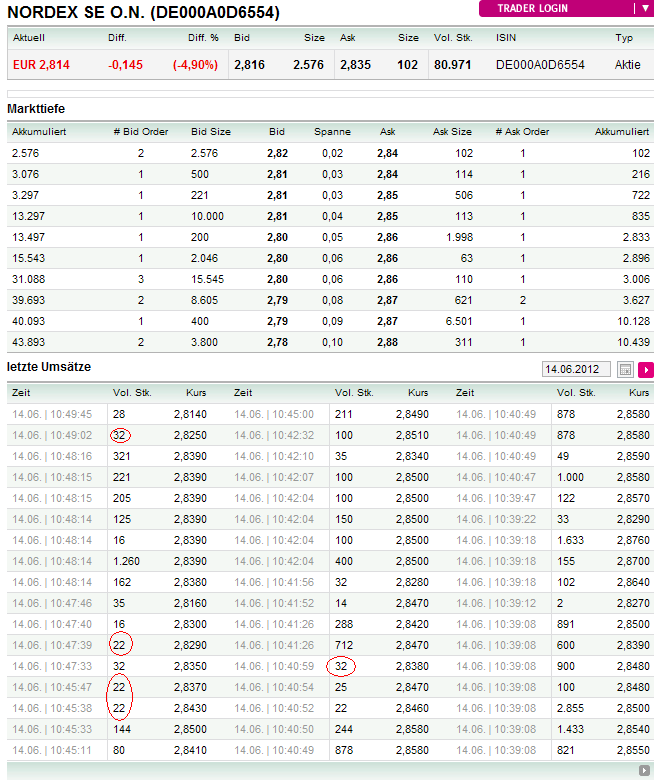This screenshot has height=780, width=654.
Task: Click the grey arrow icon in the bottom bar
Action: click(645, 771)
